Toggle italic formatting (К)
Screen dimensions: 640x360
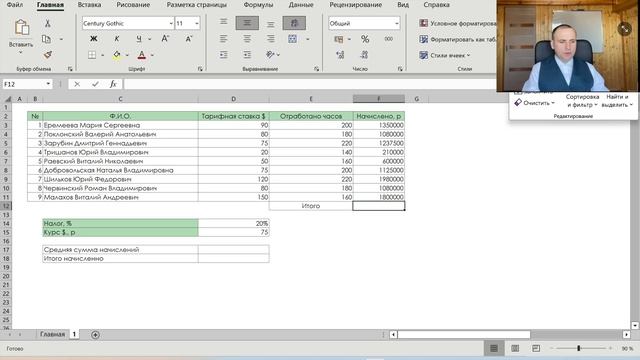[117, 38]
